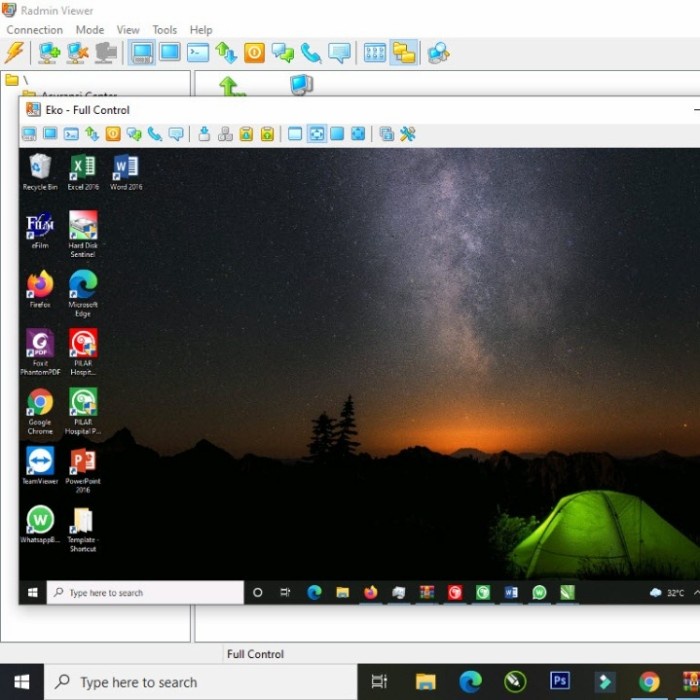The width and height of the screenshot is (700, 700).
Task: Click remote Windows Start button
Action: [32, 593]
